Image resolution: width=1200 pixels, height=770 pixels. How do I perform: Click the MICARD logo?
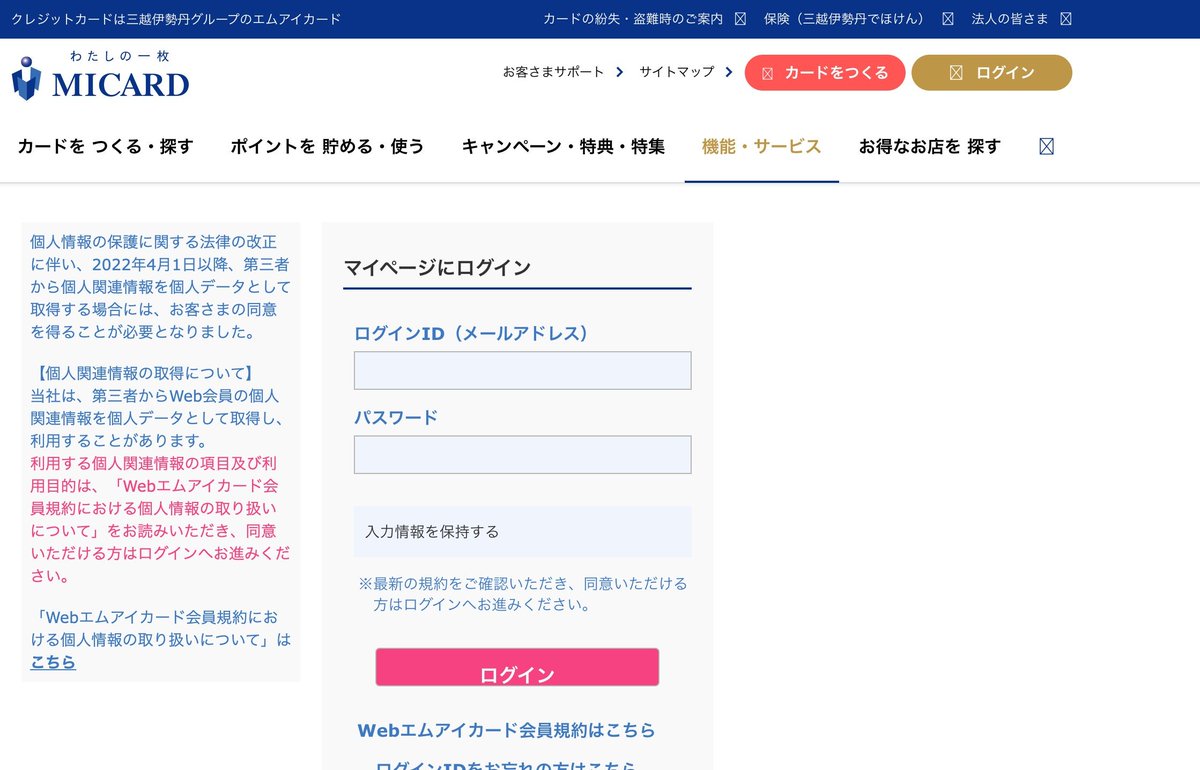pos(100,74)
